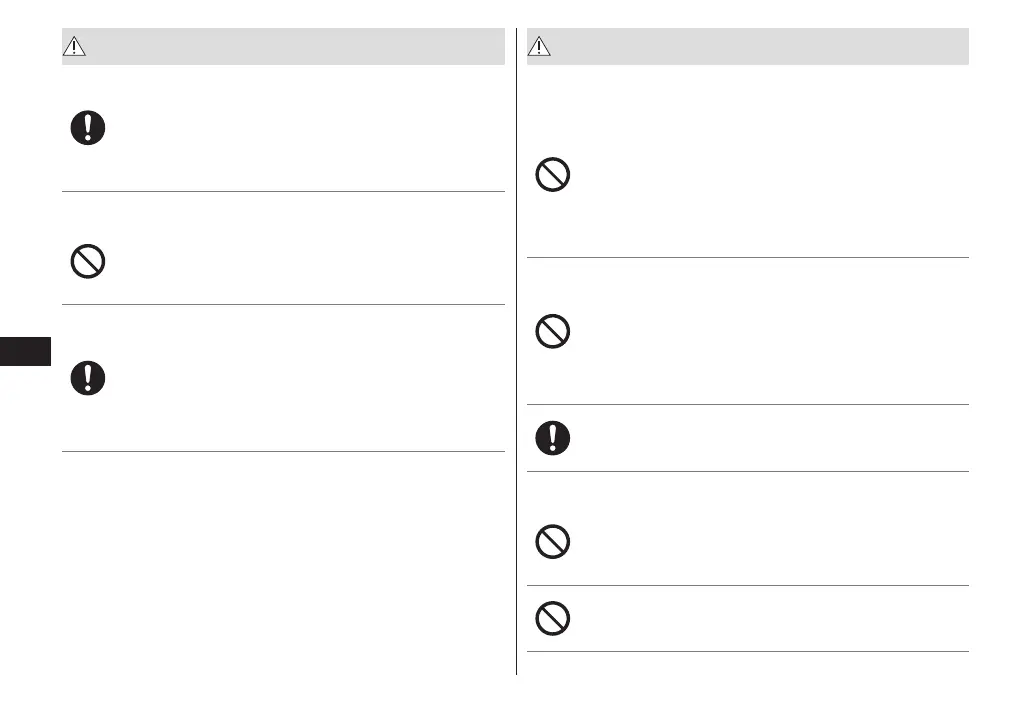This screenshot has height=726, width=1032.
Task: Click the vertical divider between the two columns
Action: tap(516, 350)
